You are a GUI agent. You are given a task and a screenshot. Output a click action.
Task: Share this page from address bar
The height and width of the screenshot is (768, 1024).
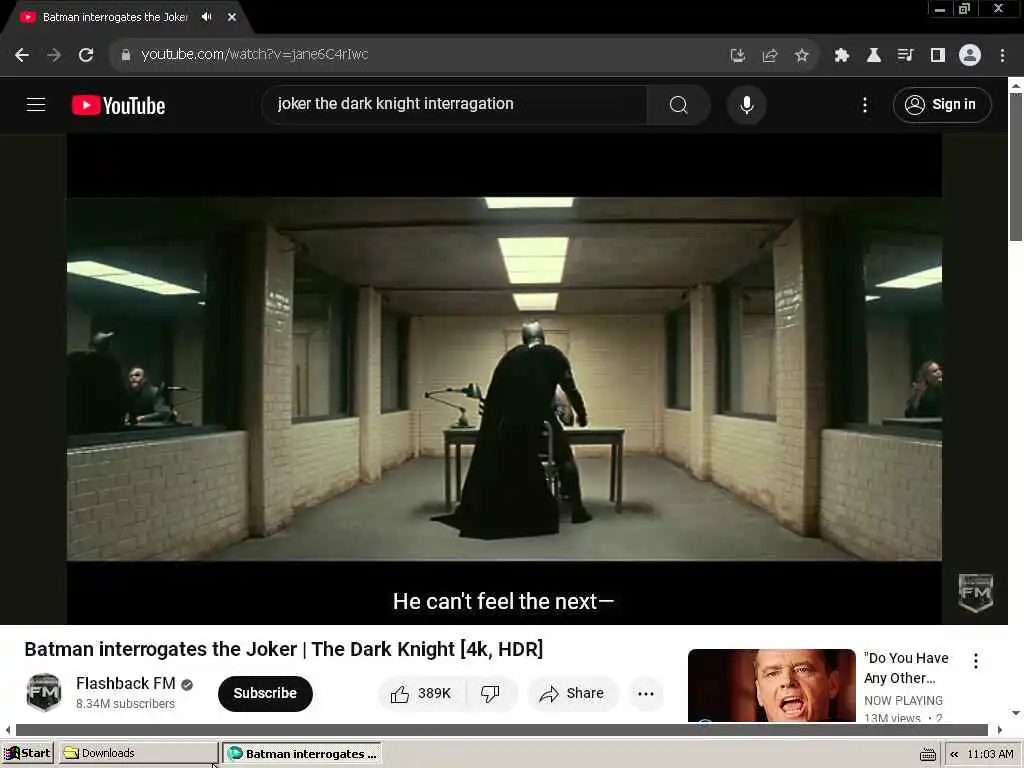(x=770, y=56)
